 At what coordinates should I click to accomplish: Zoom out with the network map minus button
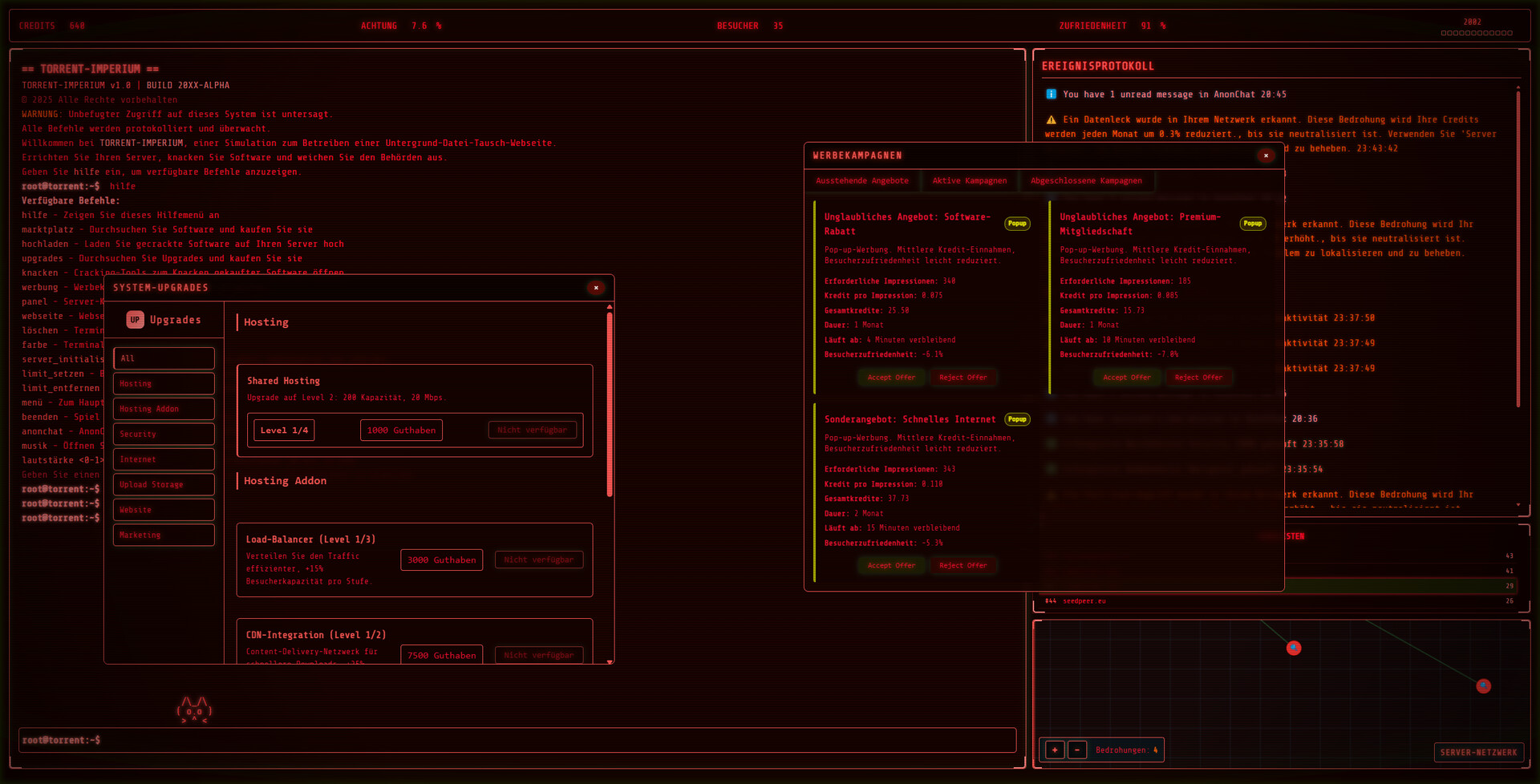[1077, 750]
